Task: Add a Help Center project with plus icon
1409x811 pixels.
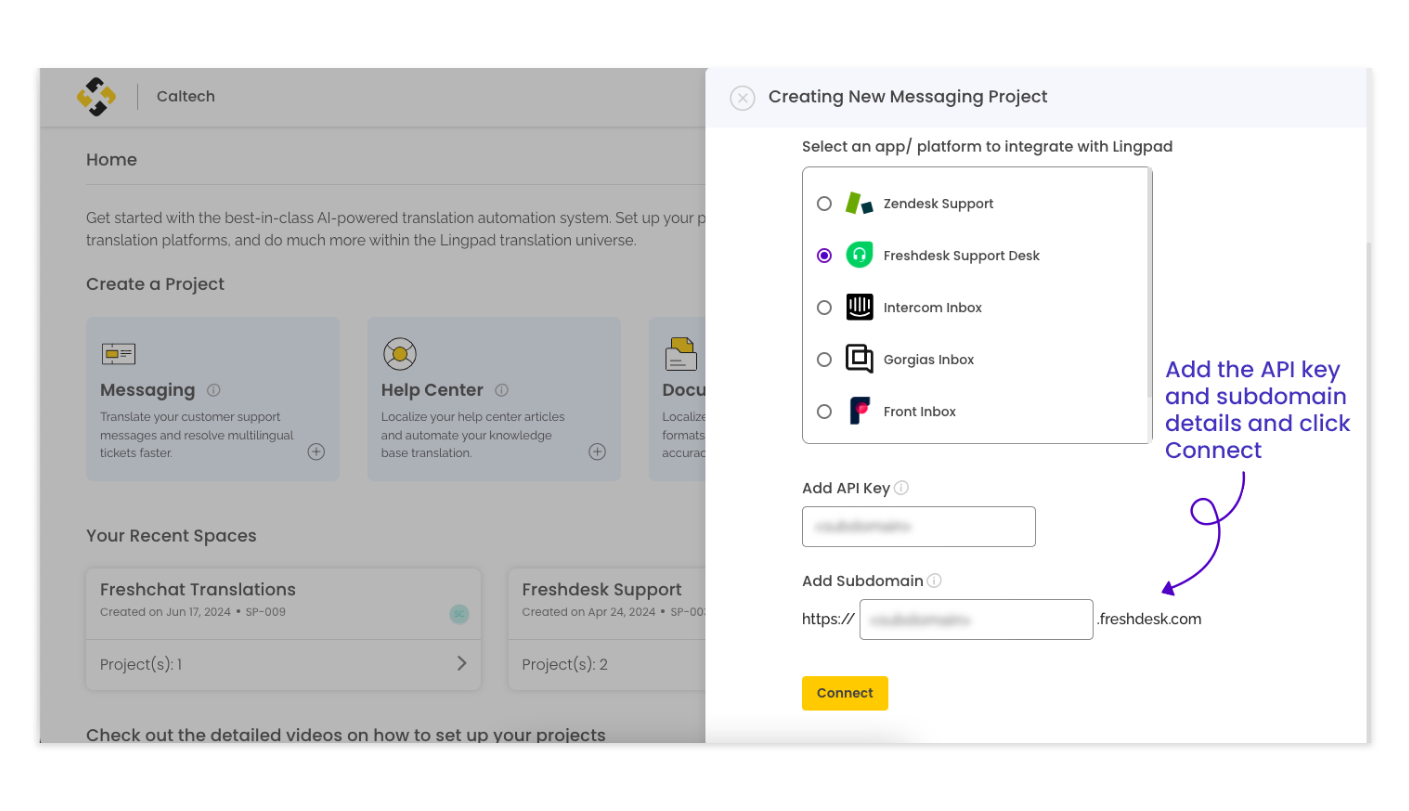Action: (597, 452)
